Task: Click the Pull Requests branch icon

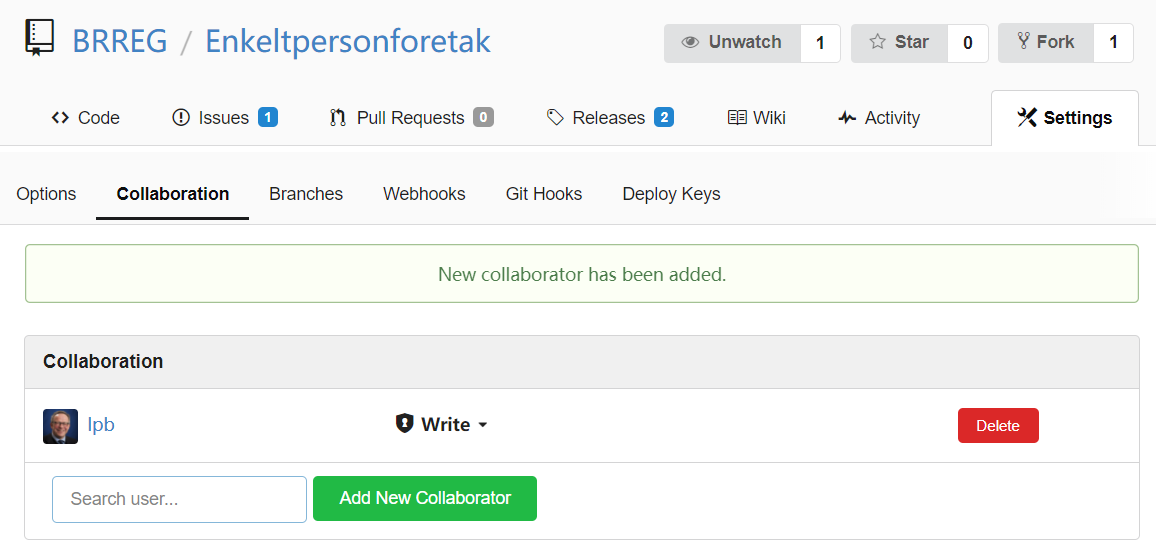Action: point(338,118)
